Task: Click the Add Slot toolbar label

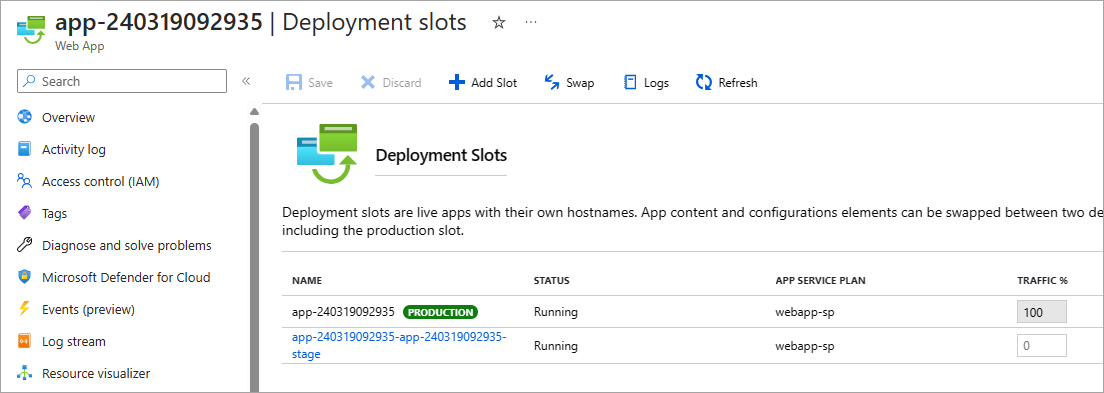Action: 494,82
